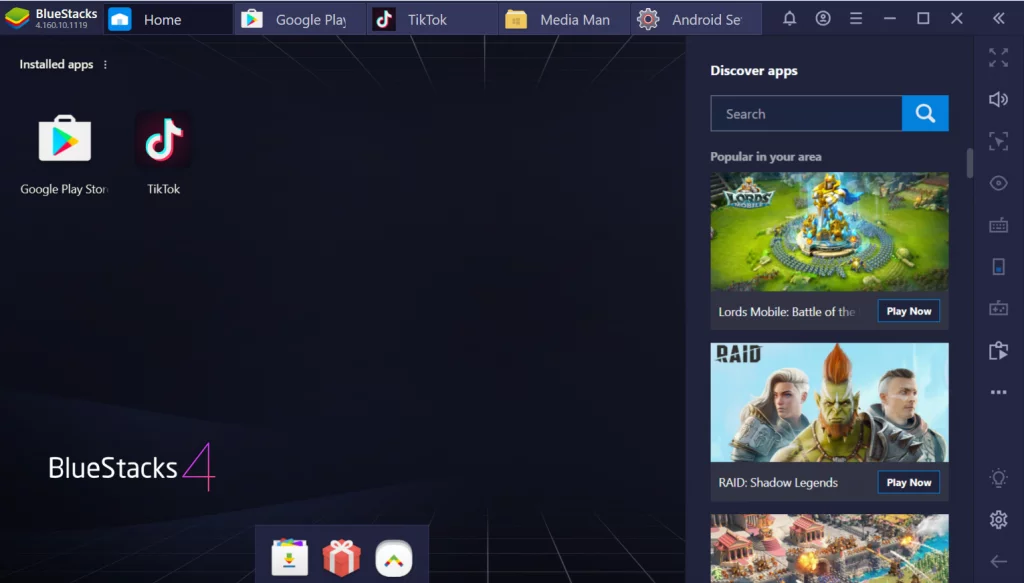Switch to the Media Manager tab

564,20
